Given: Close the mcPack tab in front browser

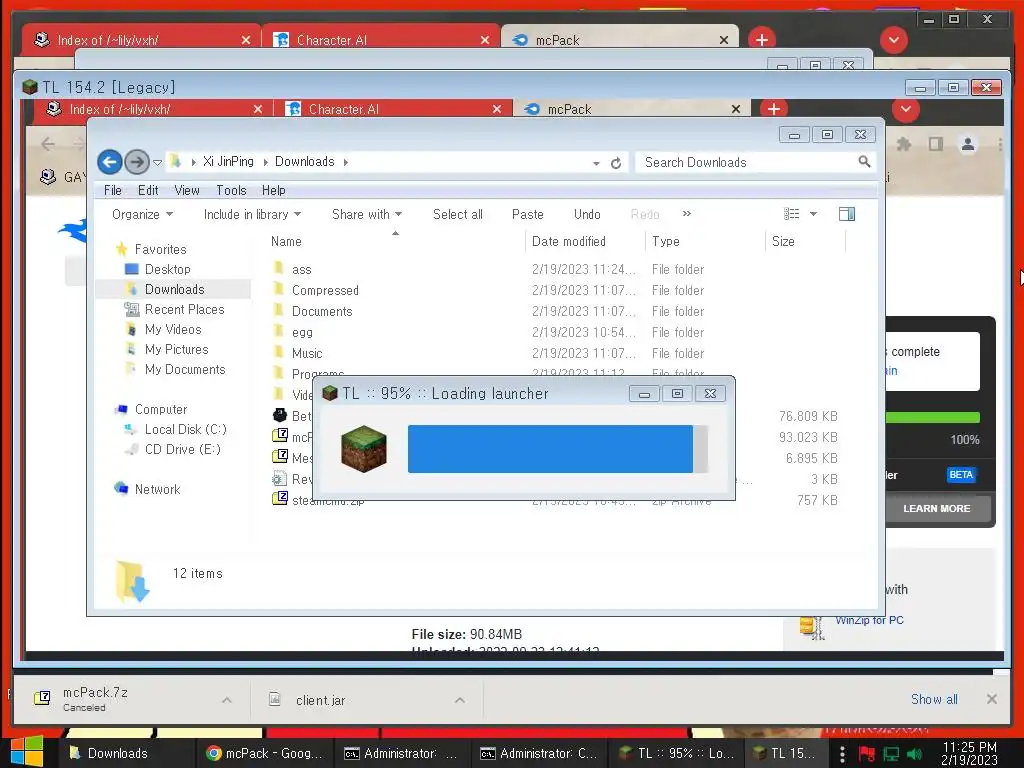Looking at the screenshot, I should point(736,109).
